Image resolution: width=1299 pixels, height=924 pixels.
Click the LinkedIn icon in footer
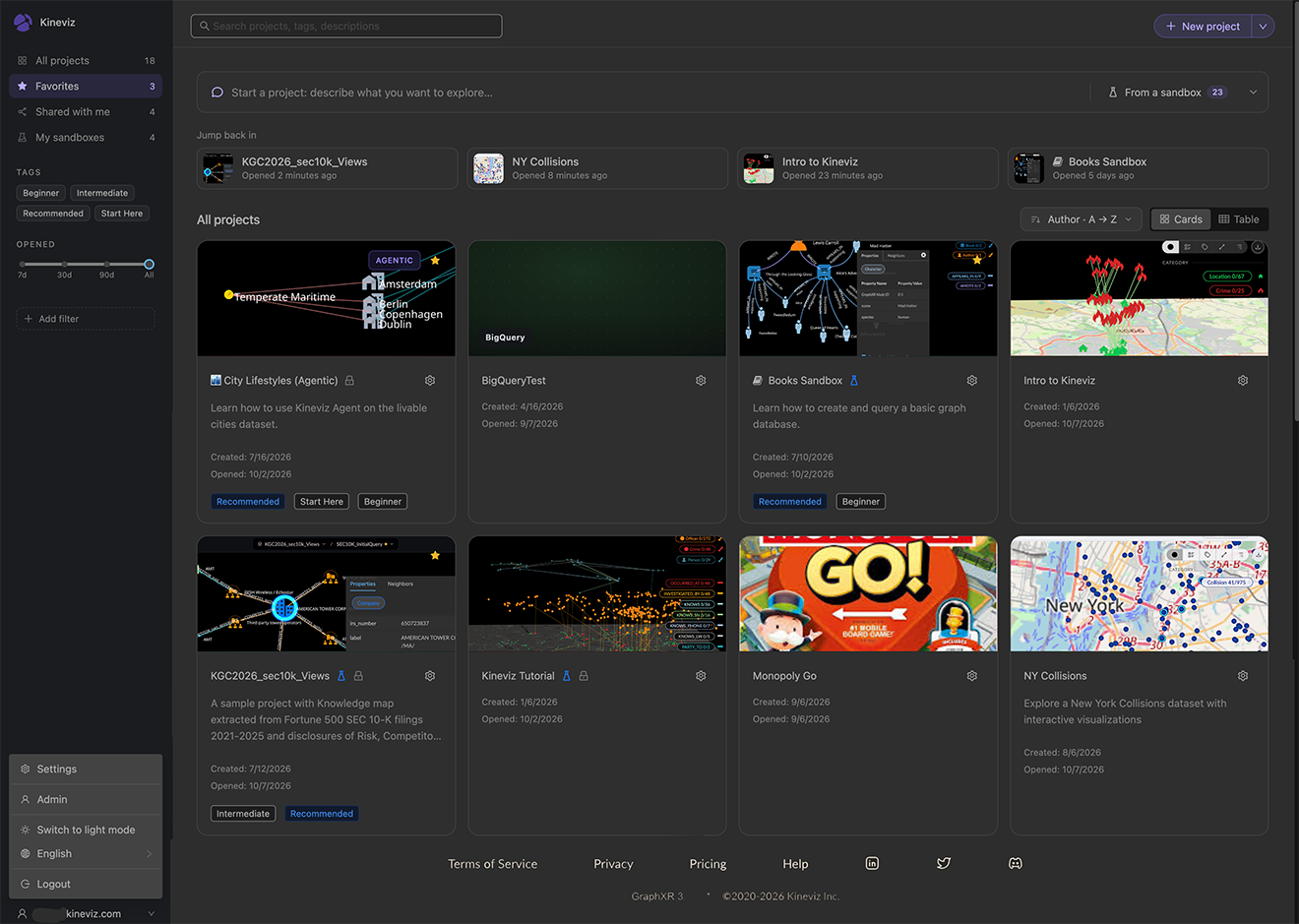click(872, 863)
